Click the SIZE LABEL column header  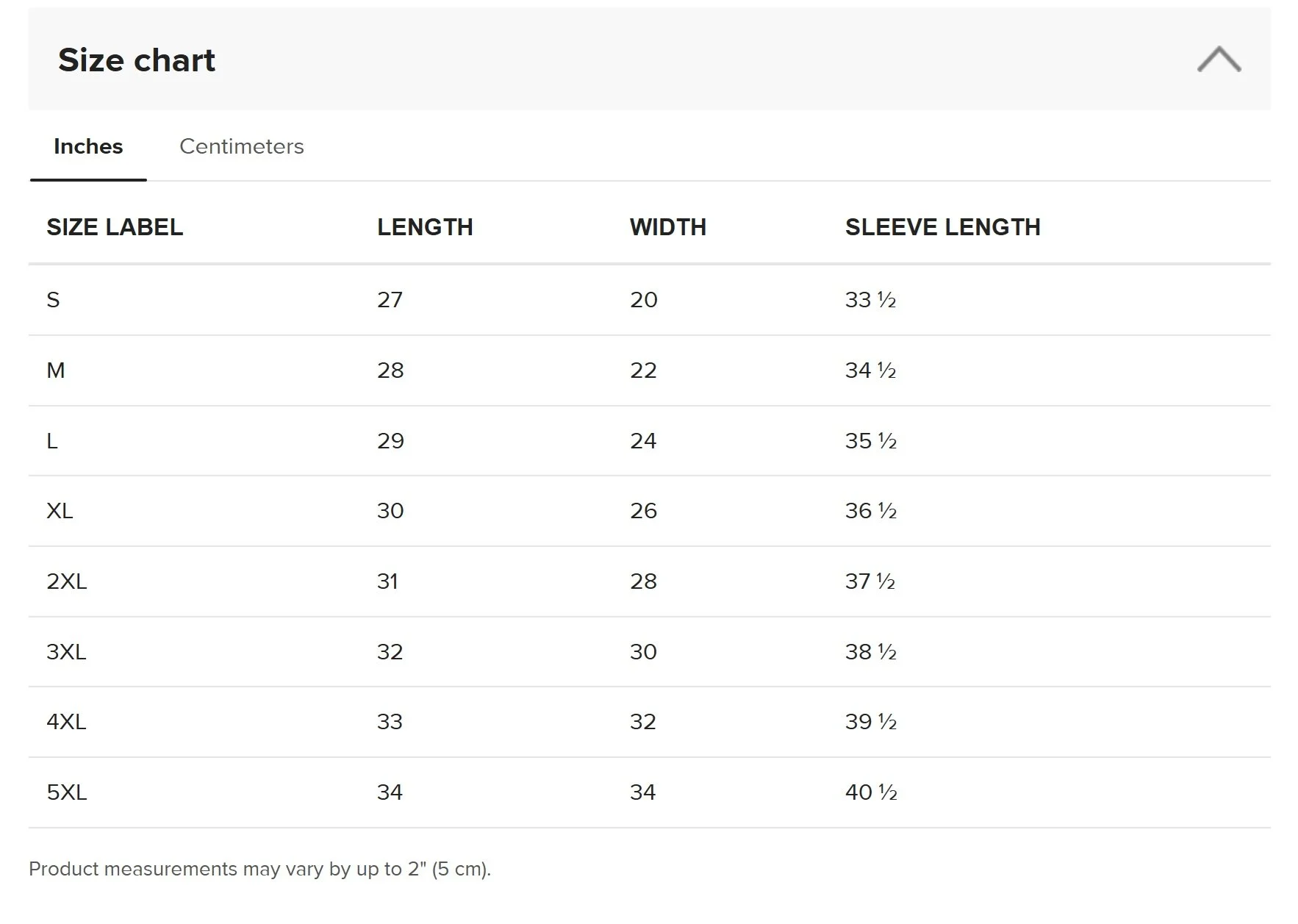(x=115, y=227)
